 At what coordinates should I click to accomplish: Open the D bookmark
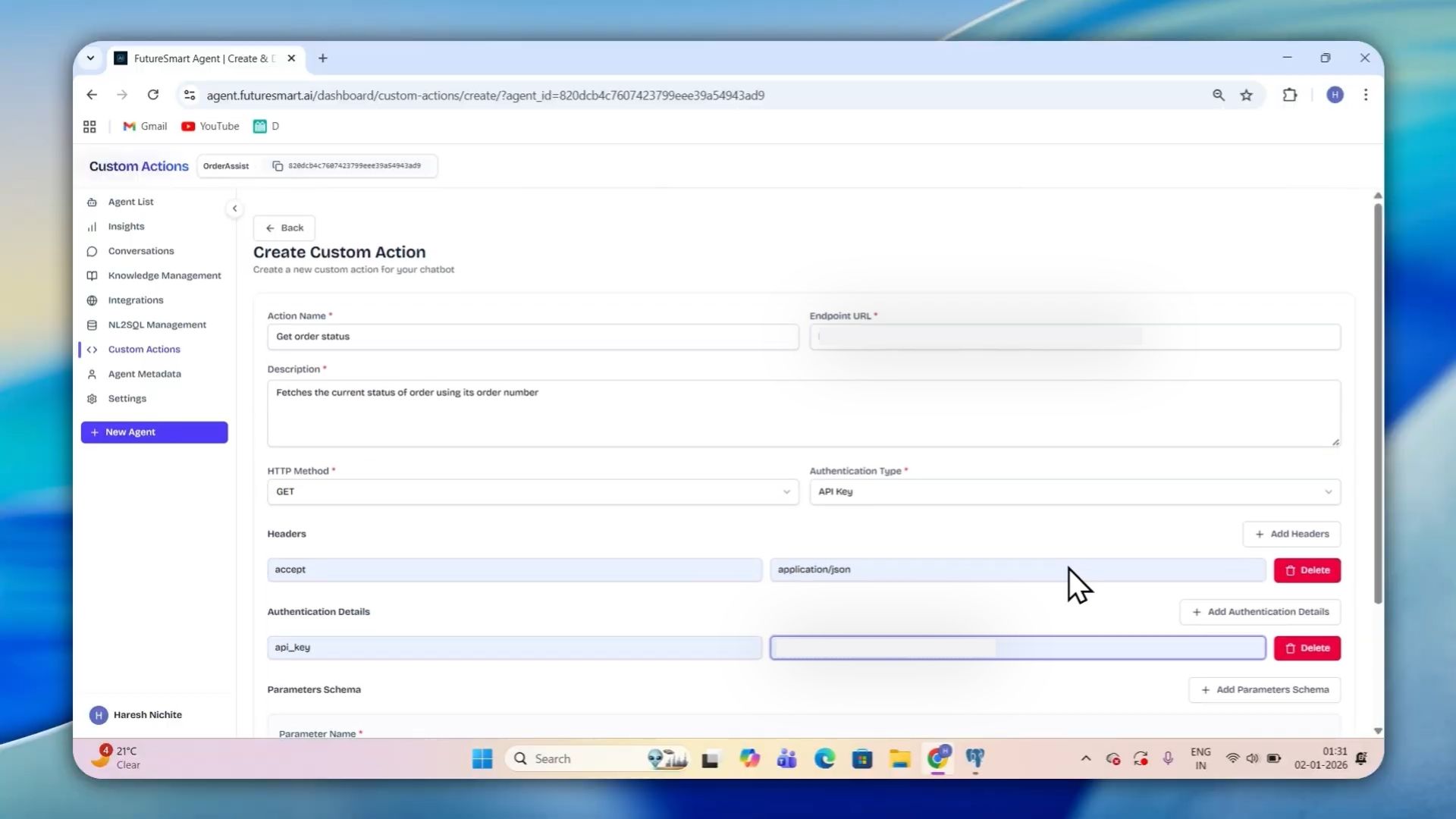(266, 127)
